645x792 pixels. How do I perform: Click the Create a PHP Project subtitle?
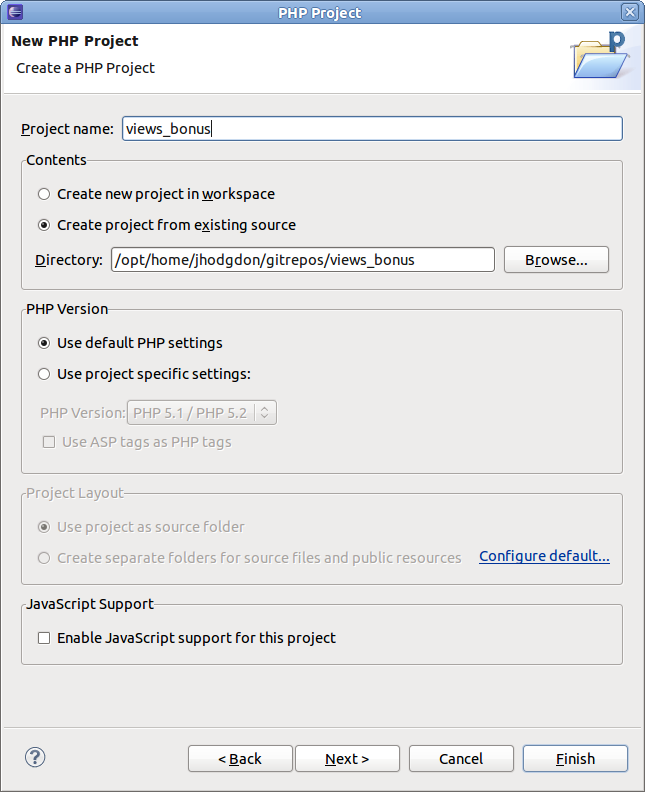pos(85,68)
